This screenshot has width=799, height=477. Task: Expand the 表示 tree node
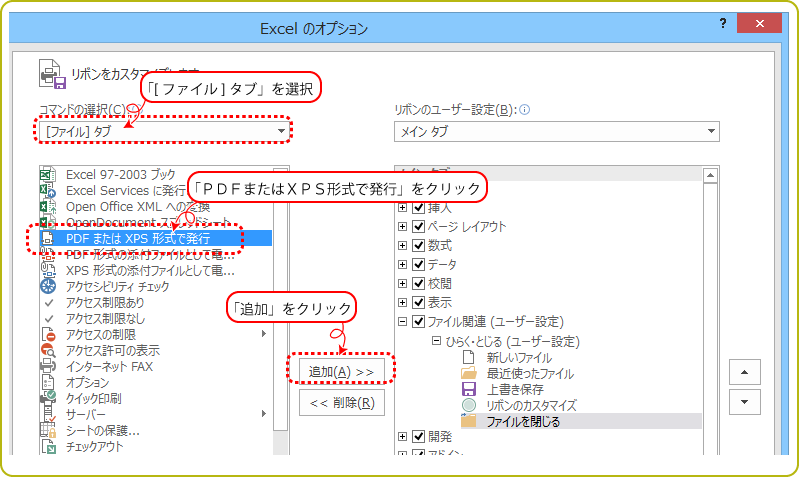[x=403, y=303]
